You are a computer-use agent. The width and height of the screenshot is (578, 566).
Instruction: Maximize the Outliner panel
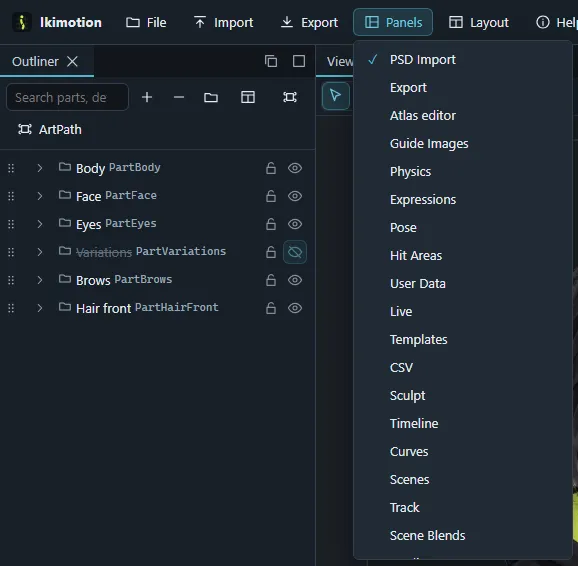click(x=299, y=61)
